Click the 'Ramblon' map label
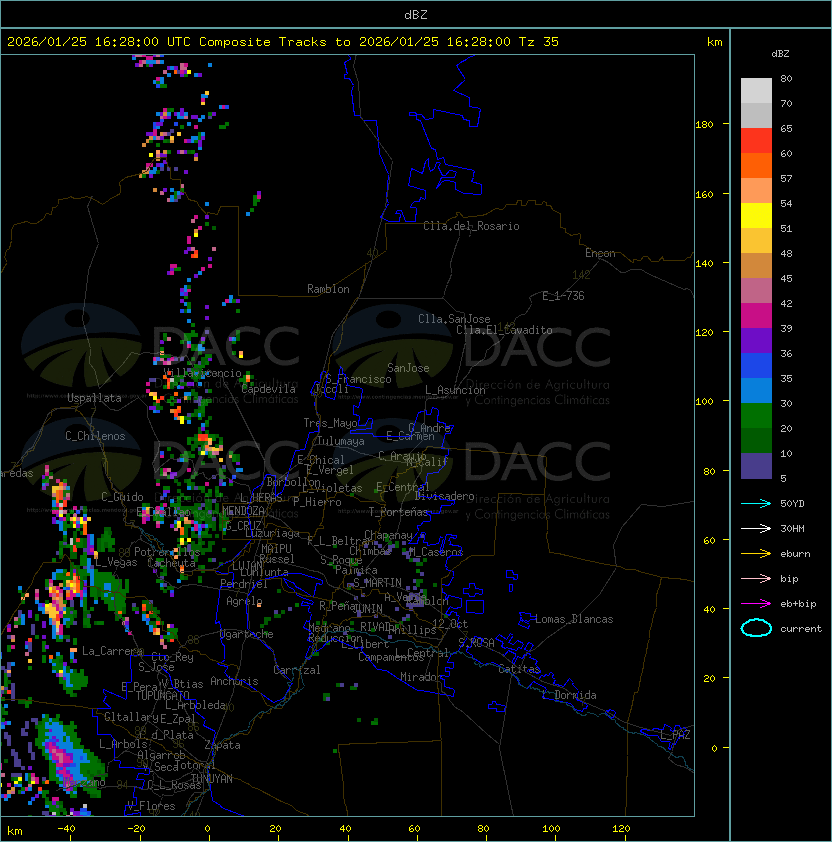The width and height of the screenshot is (832, 842). coord(328,289)
